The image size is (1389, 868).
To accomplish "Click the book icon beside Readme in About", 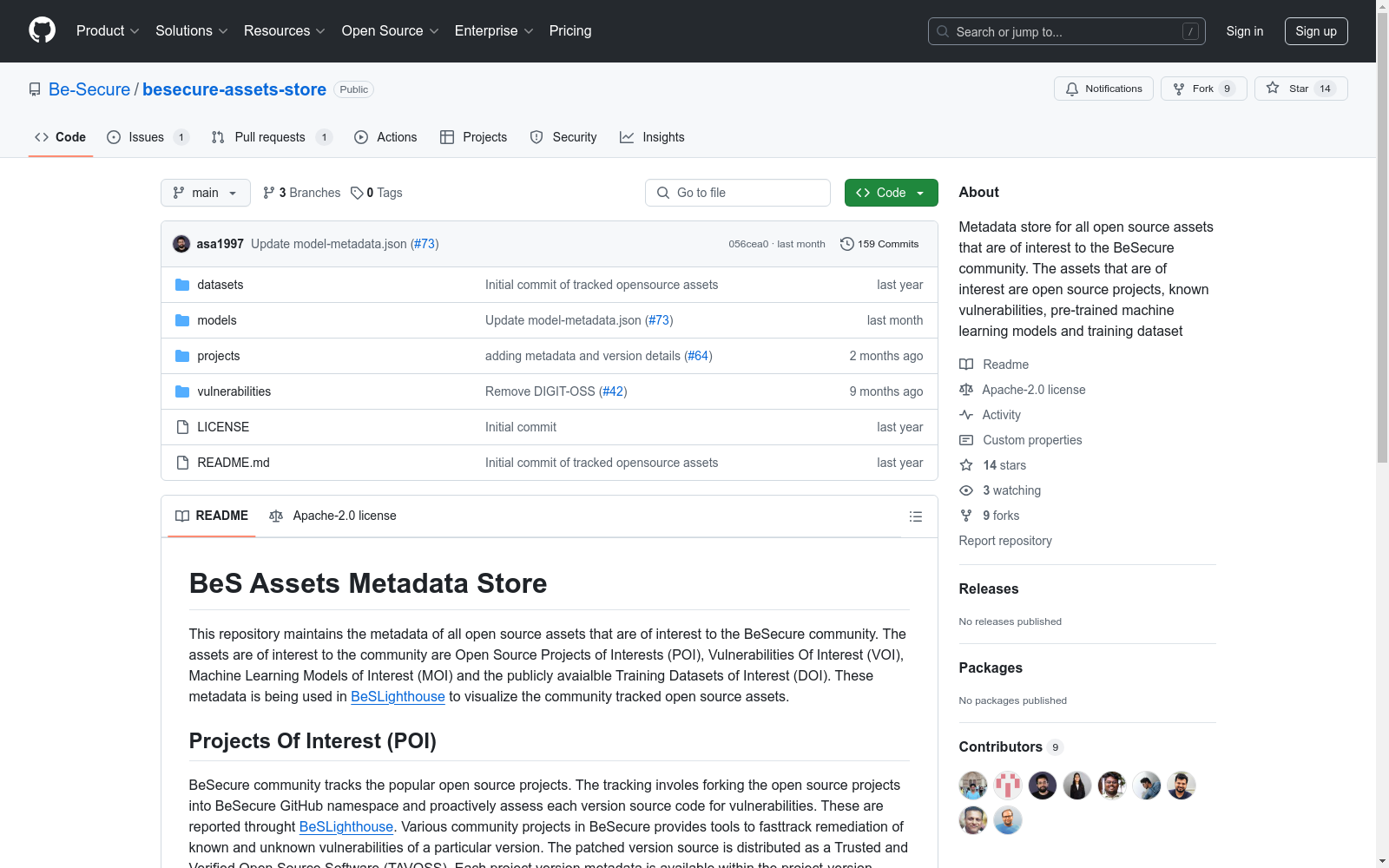I will tap(966, 365).
